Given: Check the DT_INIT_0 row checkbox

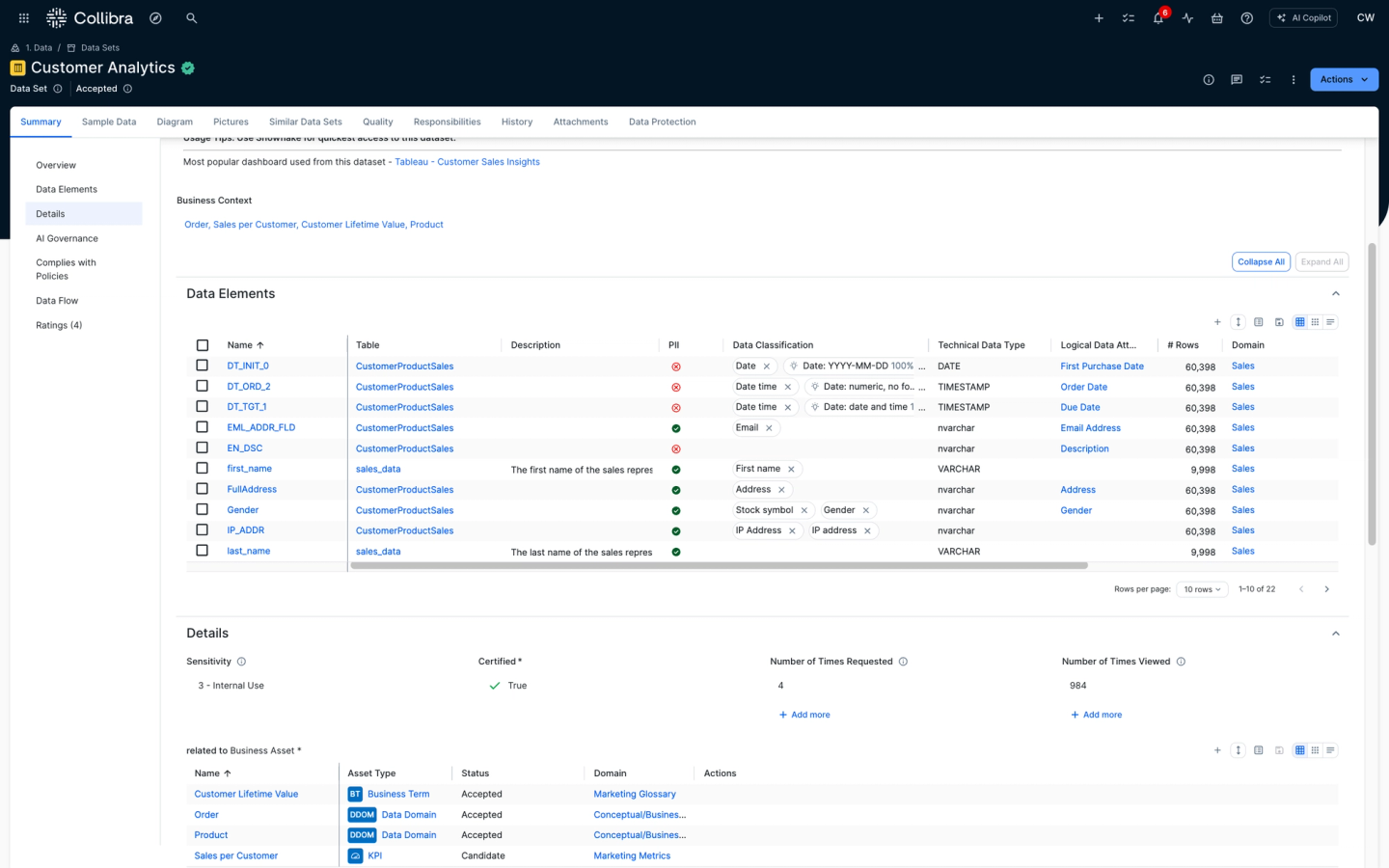Looking at the screenshot, I should point(202,366).
